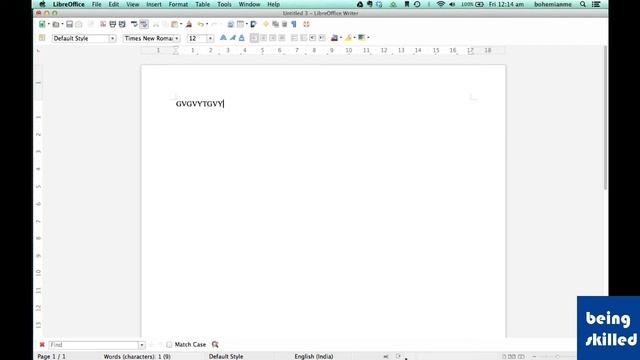640x360 pixels.
Task: Open Font Color dropdown arrow
Action: click(x=341, y=38)
